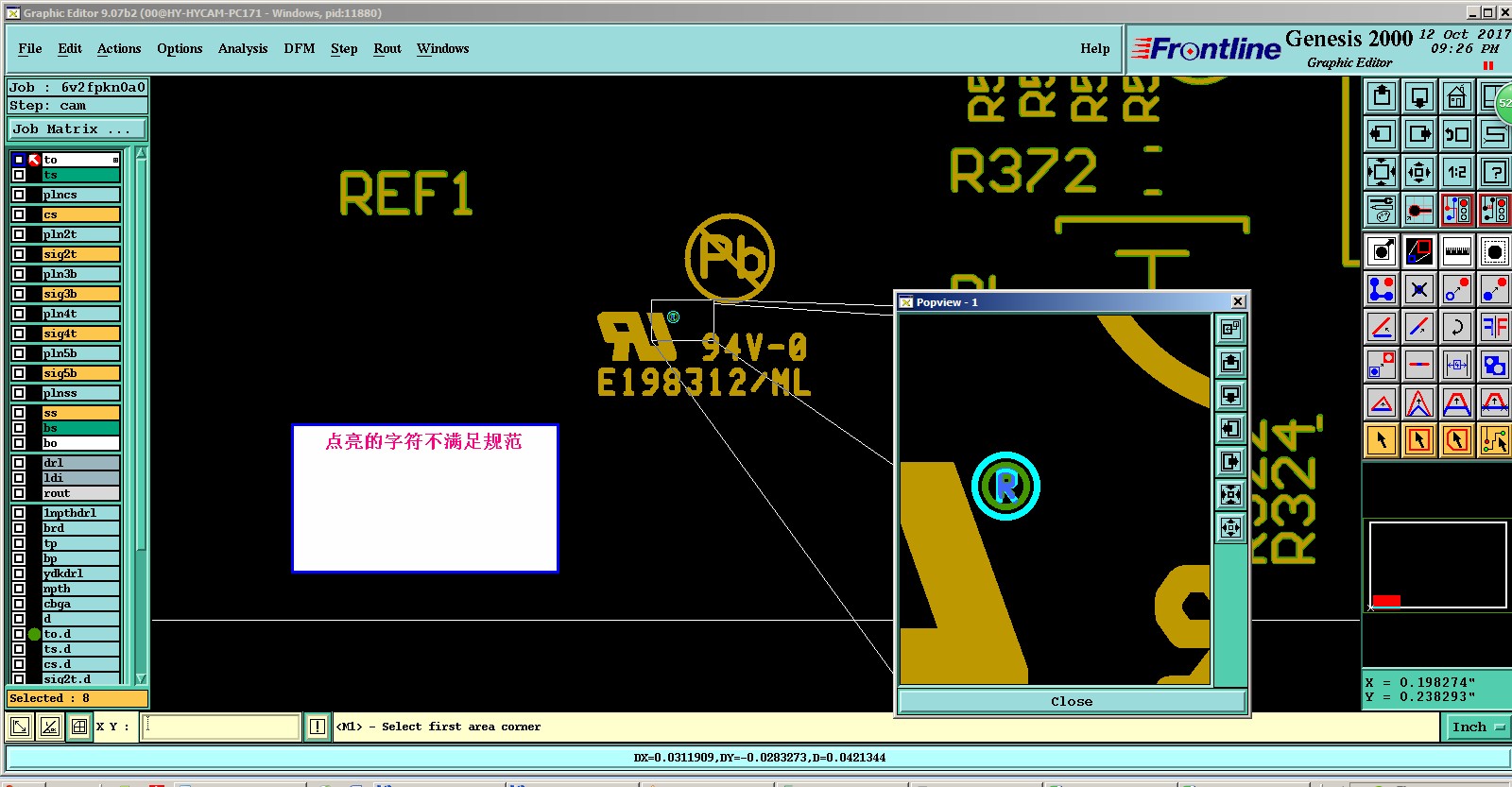Click into the X Y coordinate input field
The height and width of the screenshot is (787, 1512).
click(221, 727)
